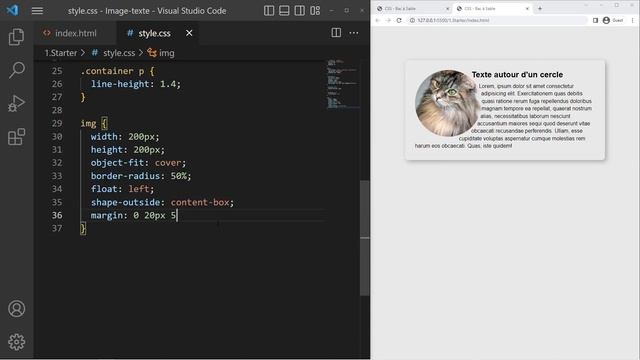Click the 'Texte autour d'un cercle' heading

tap(517, 75)
